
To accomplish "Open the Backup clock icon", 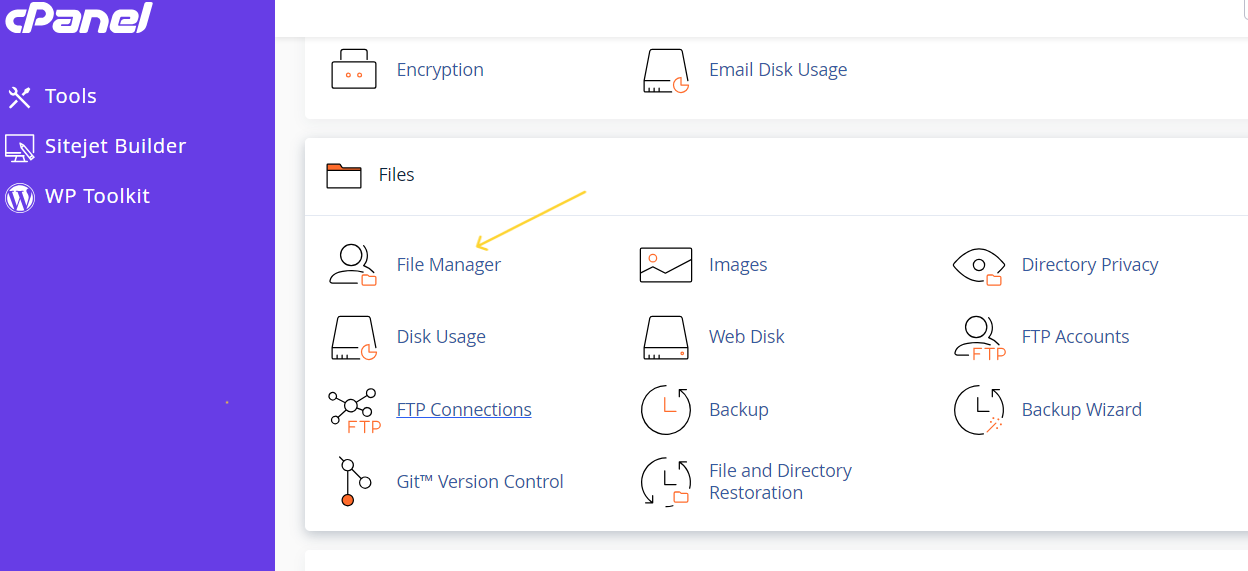I will point(666,410).
